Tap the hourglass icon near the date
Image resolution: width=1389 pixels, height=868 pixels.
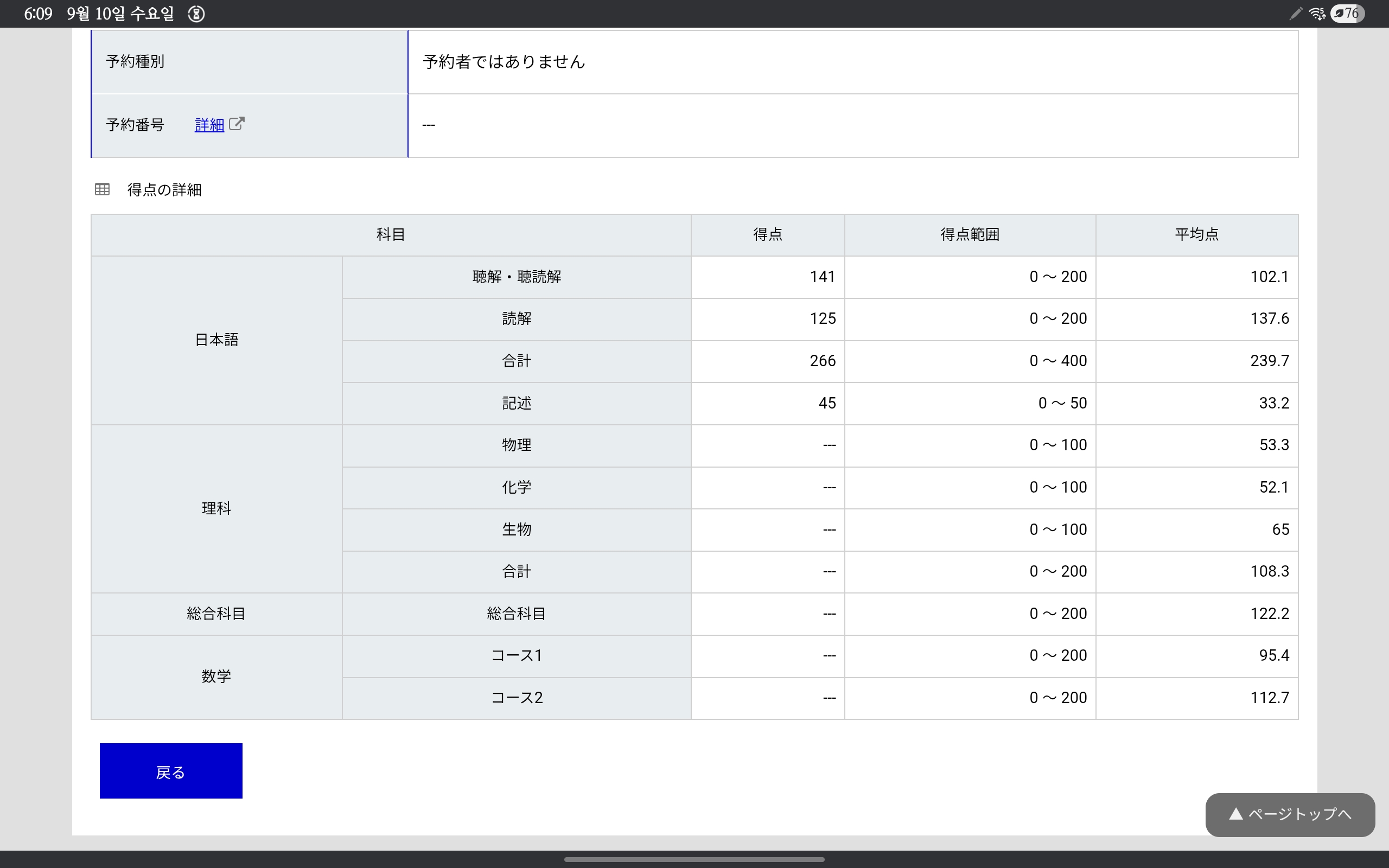pyautogui.click(x=196, y=14)
